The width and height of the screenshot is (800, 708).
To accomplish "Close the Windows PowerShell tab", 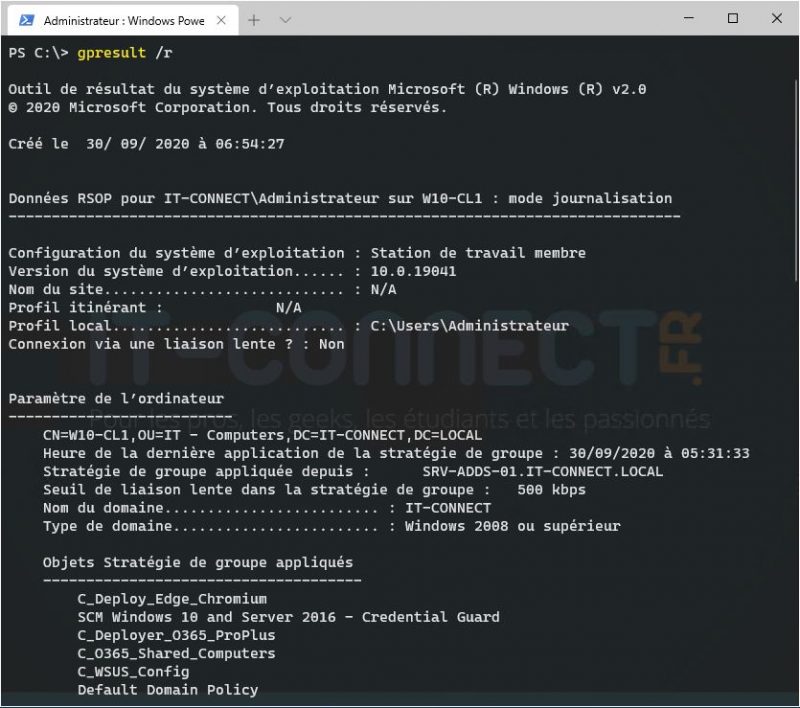I will (221, 20).
